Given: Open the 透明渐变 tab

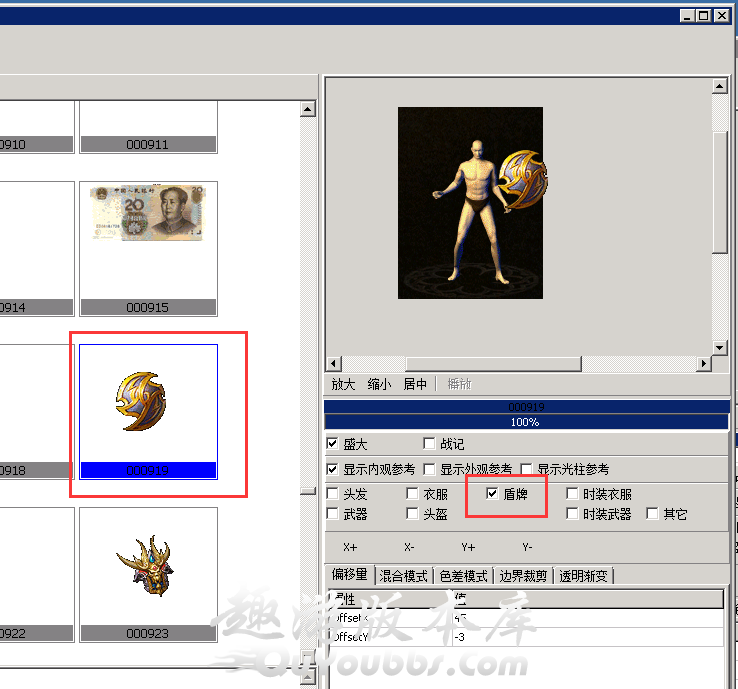Looking at the screenshot, I should tap(584, 576).
